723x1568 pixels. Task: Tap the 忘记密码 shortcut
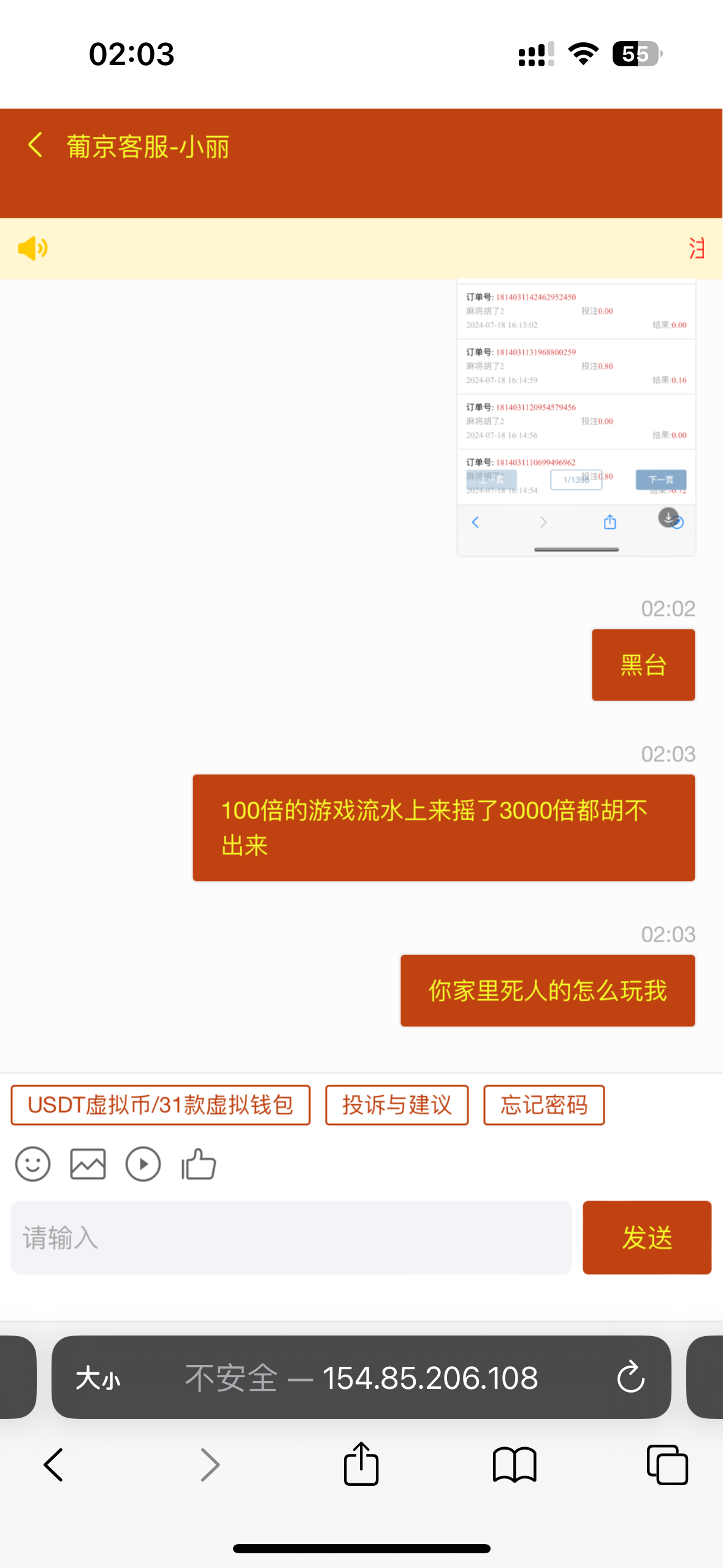click(x=544, y=1105)
